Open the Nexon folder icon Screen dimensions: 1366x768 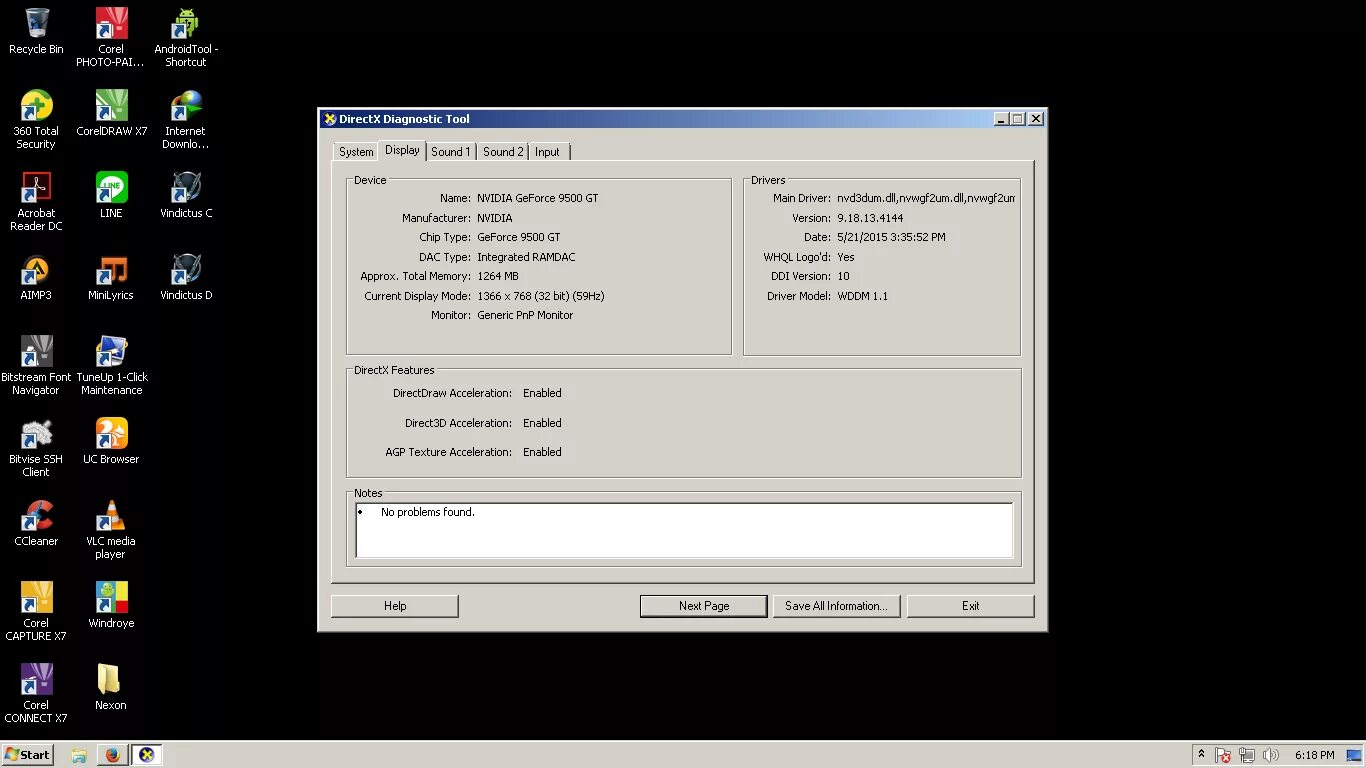point(111,687)
